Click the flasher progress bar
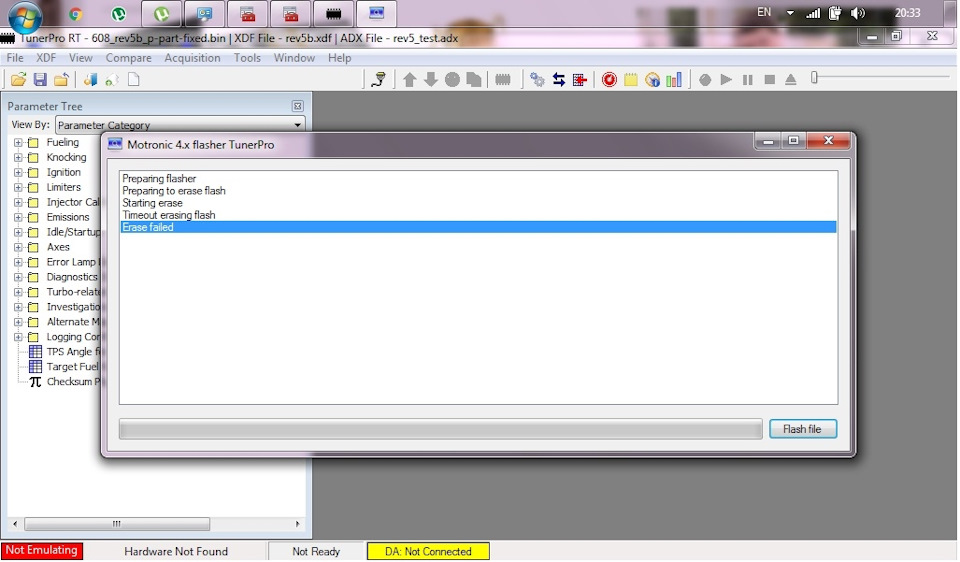This screenshot has width=960, height=562. point(441,429)
